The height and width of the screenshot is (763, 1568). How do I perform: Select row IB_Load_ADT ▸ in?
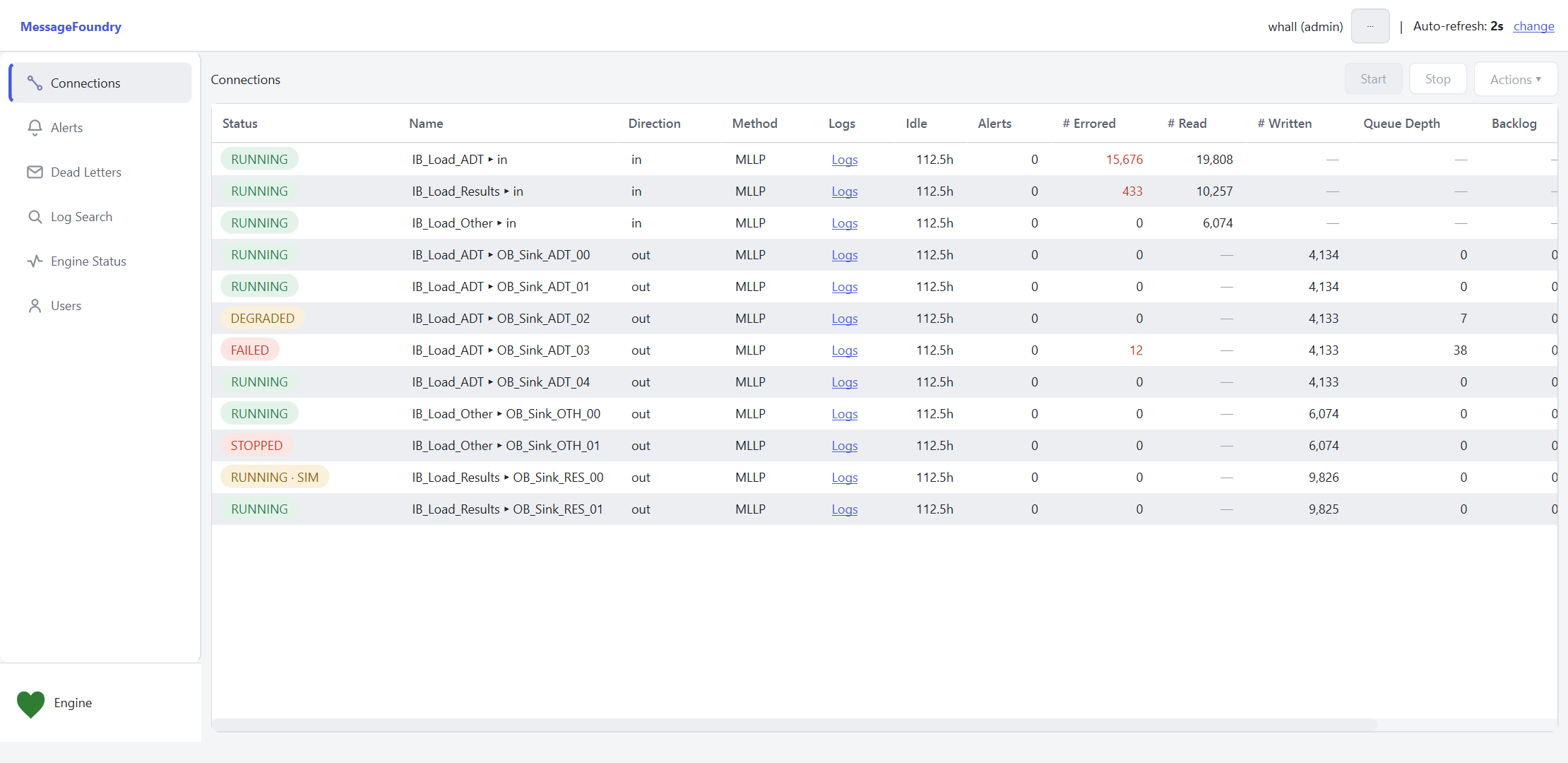(884, 160)
